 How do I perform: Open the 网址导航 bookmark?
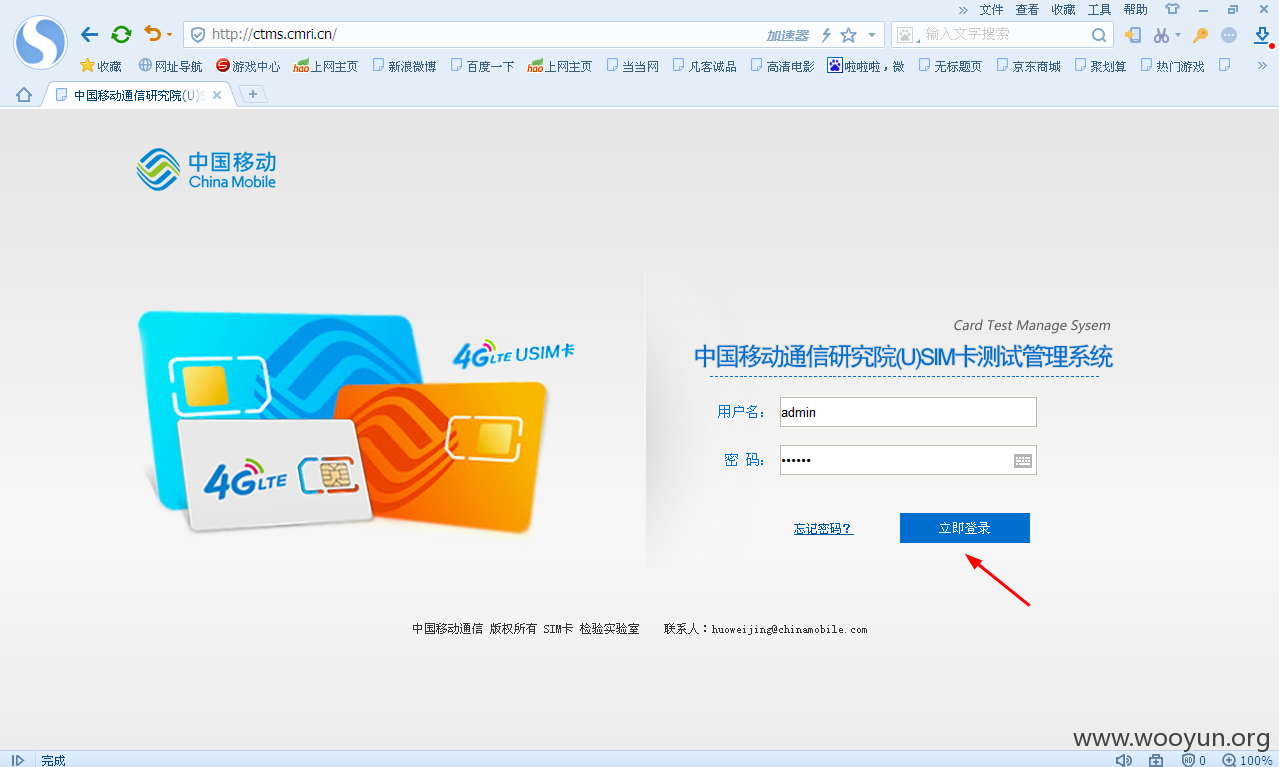170,66
